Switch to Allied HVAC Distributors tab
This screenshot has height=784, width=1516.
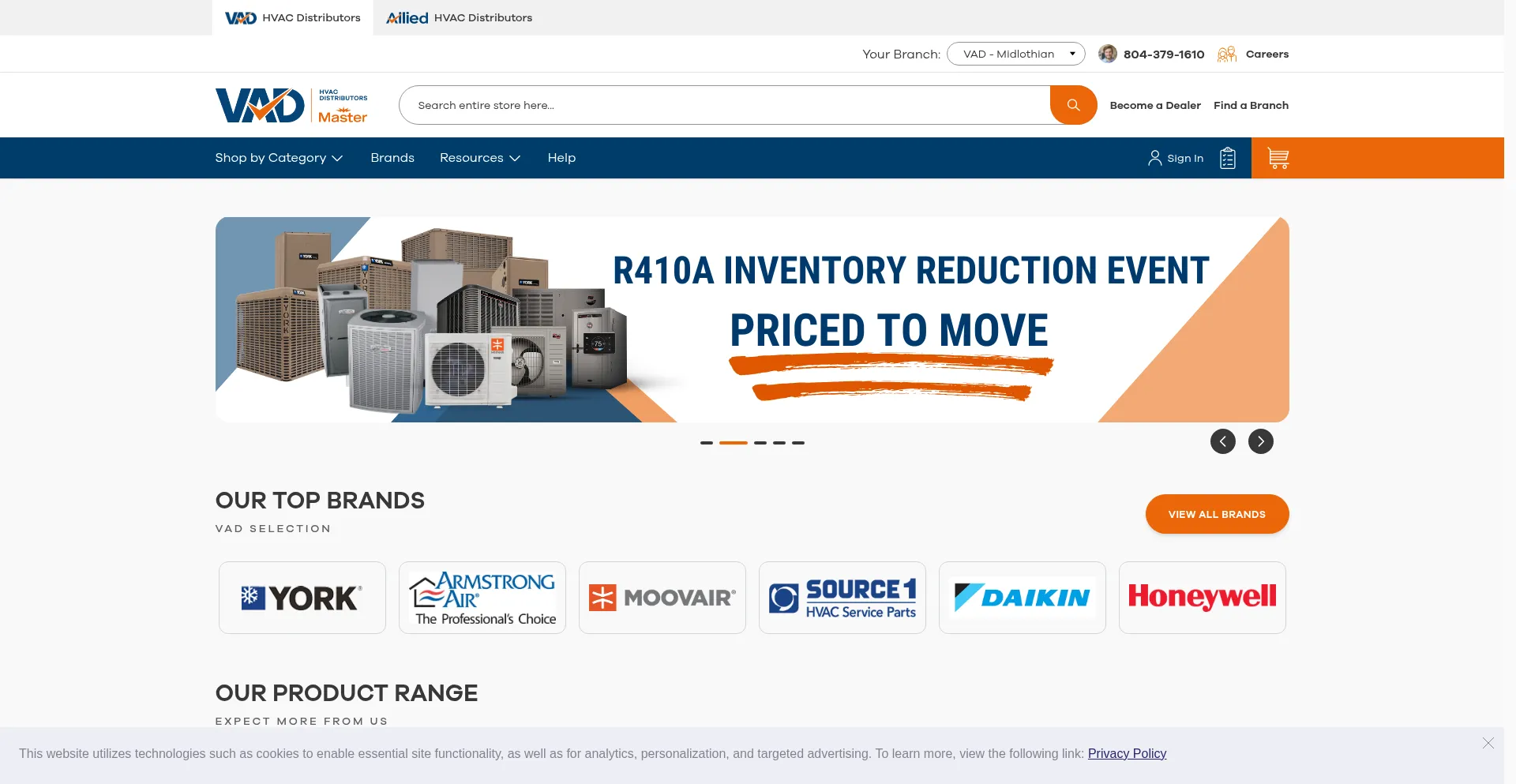(x=459, y=17)
